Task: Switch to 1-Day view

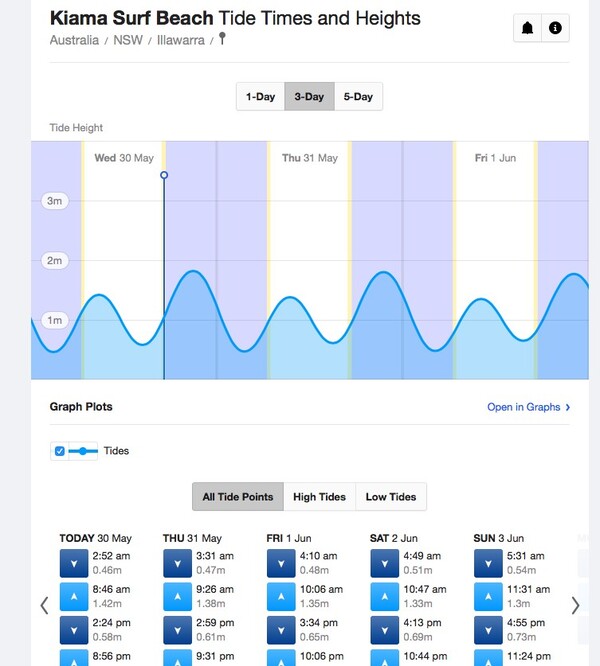Action: click(x=260, y=96)
